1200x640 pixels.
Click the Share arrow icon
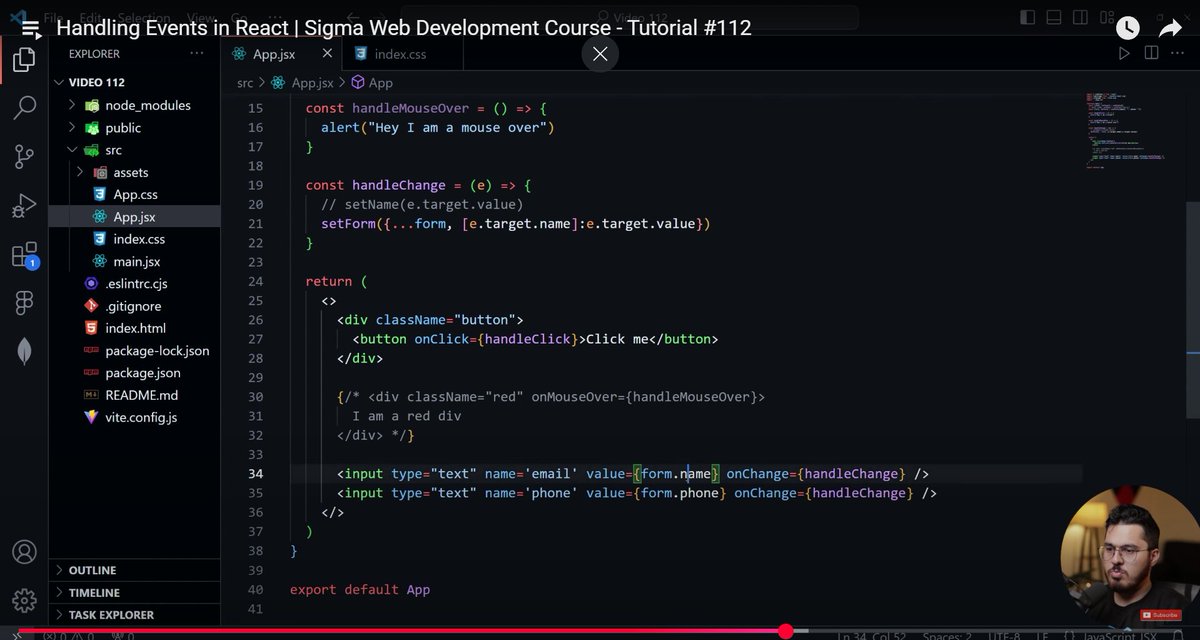(x=1171, y=28)
